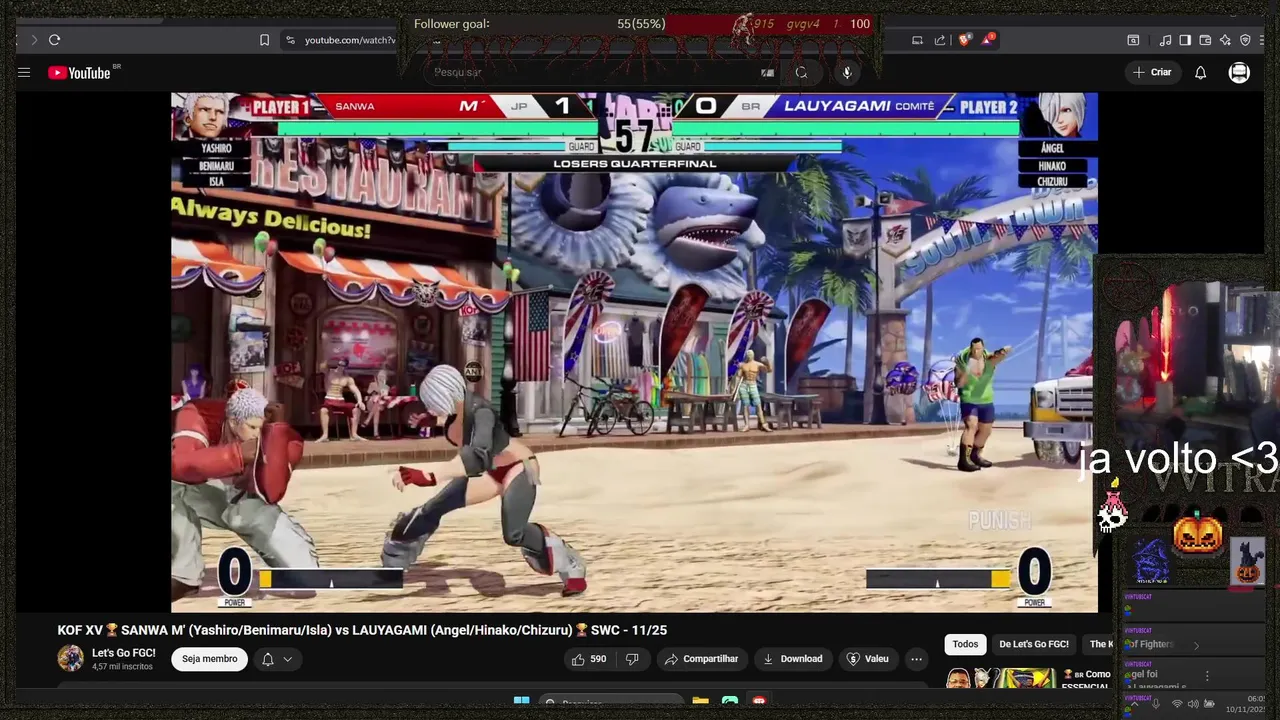Click the Compartilhar share button
1280x720 pixels.
701,659
